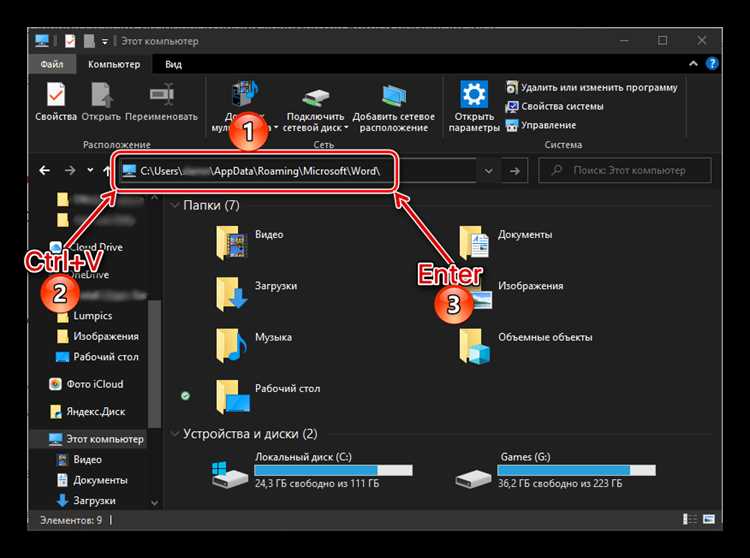Switch to details list view icon
This screenshot has width=750, height=558.
tap(690, 519)
